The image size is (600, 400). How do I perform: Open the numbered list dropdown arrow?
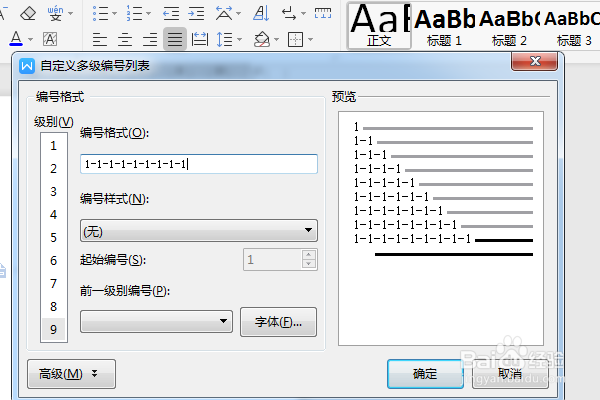pos(148,13)
